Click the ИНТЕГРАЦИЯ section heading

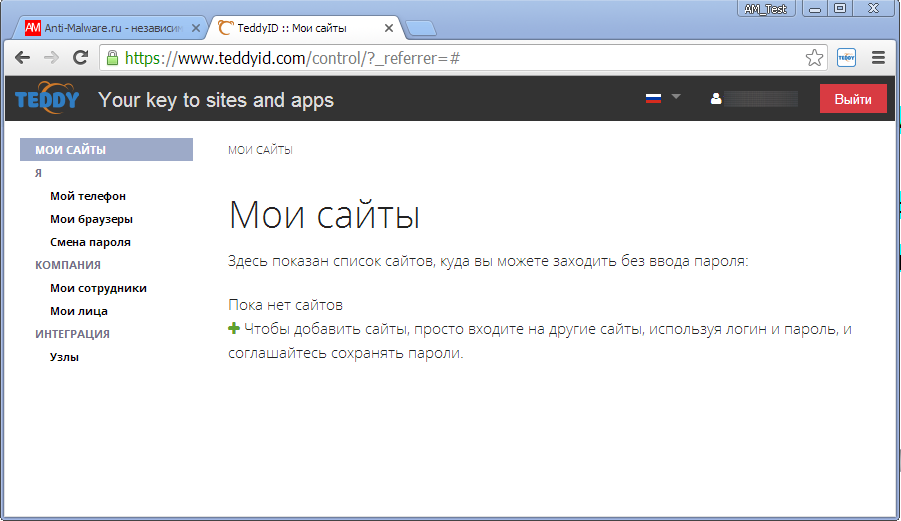point(72,334)
